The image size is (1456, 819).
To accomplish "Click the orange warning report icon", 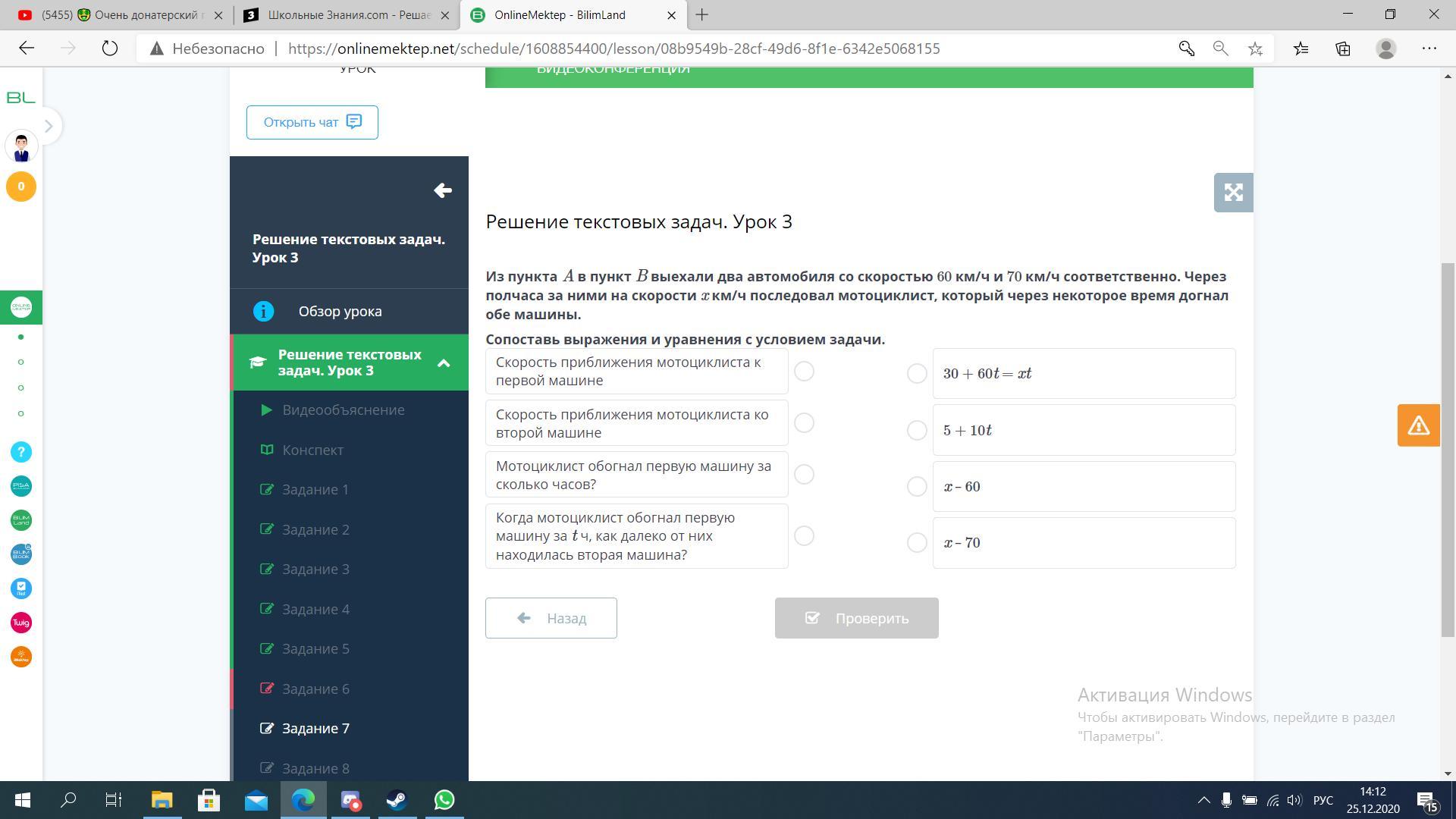I will coord(1418,425).
